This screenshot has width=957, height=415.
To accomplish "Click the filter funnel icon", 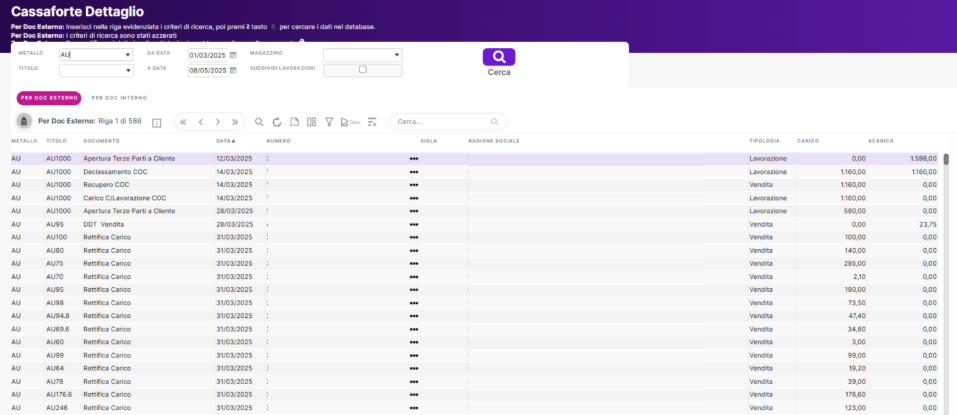I will (x=329, y=122).
